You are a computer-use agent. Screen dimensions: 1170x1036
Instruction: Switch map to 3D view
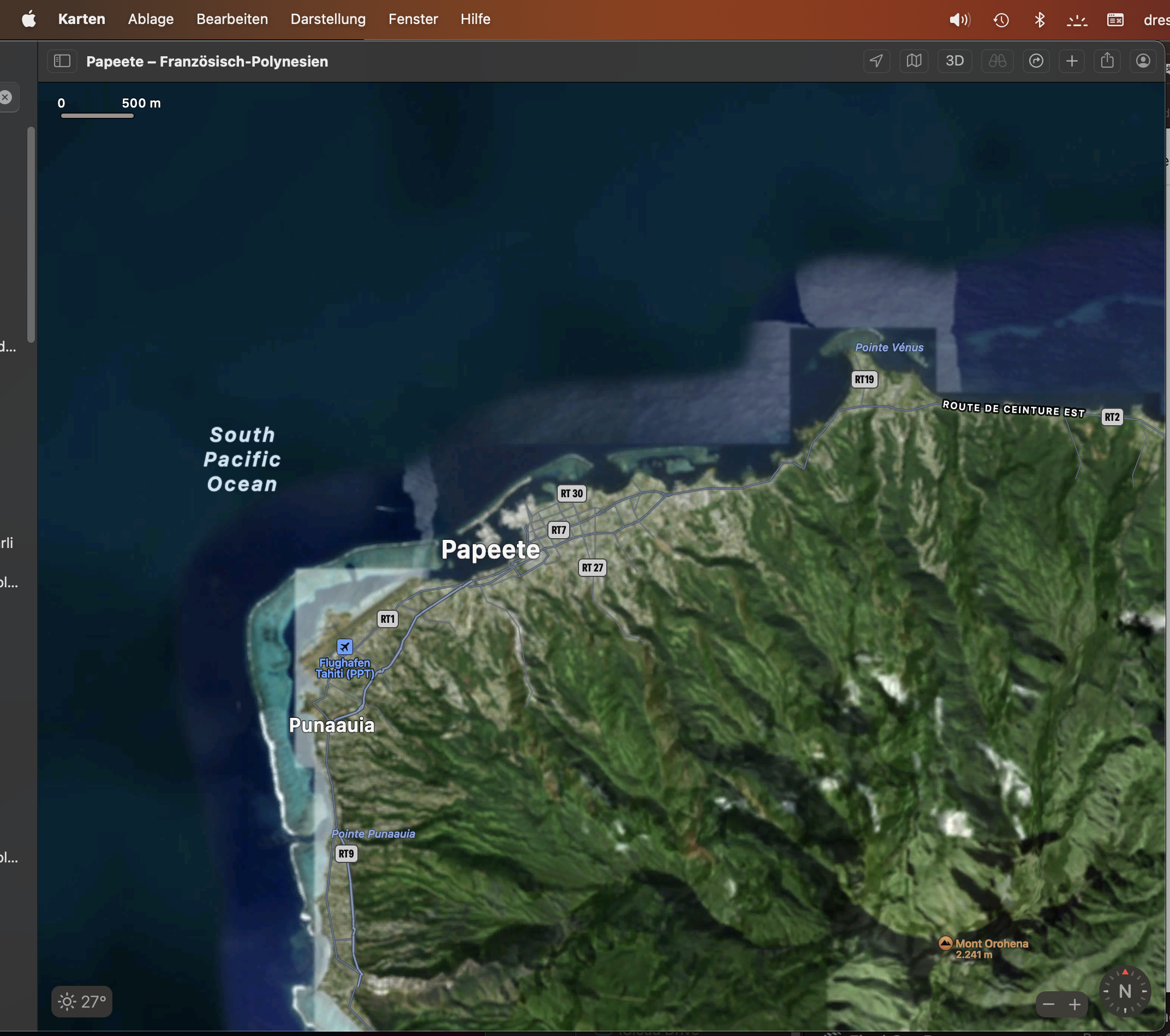[x=954, y=61]
